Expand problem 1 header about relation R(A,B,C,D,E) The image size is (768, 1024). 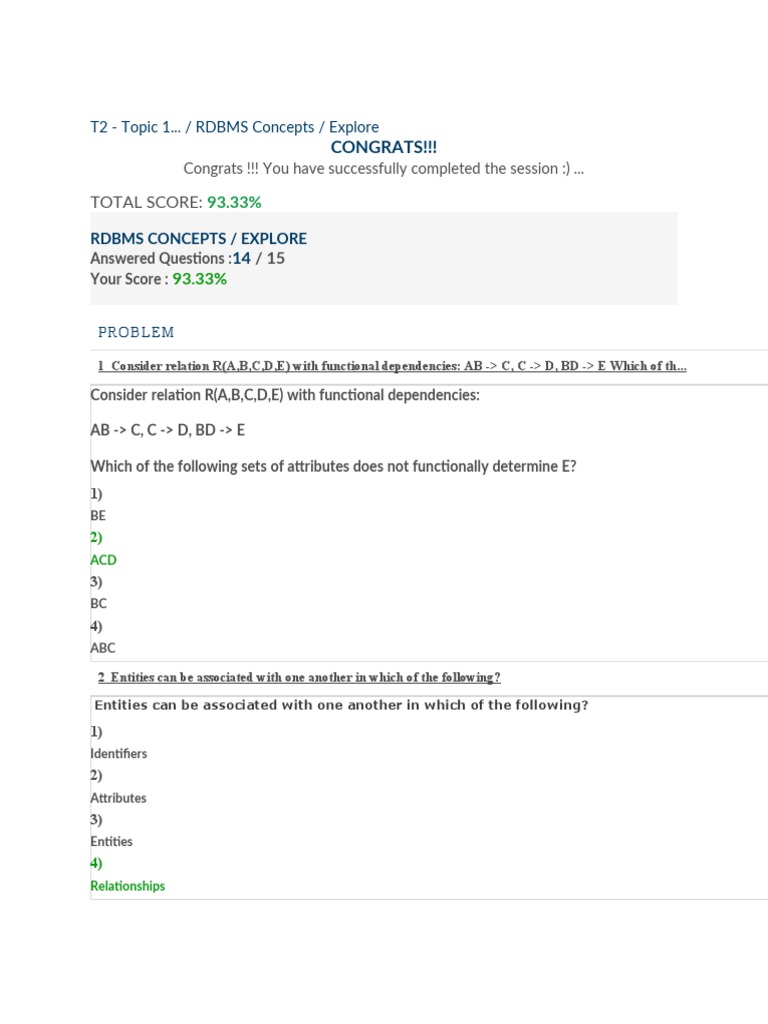click(x=392, y=366)
